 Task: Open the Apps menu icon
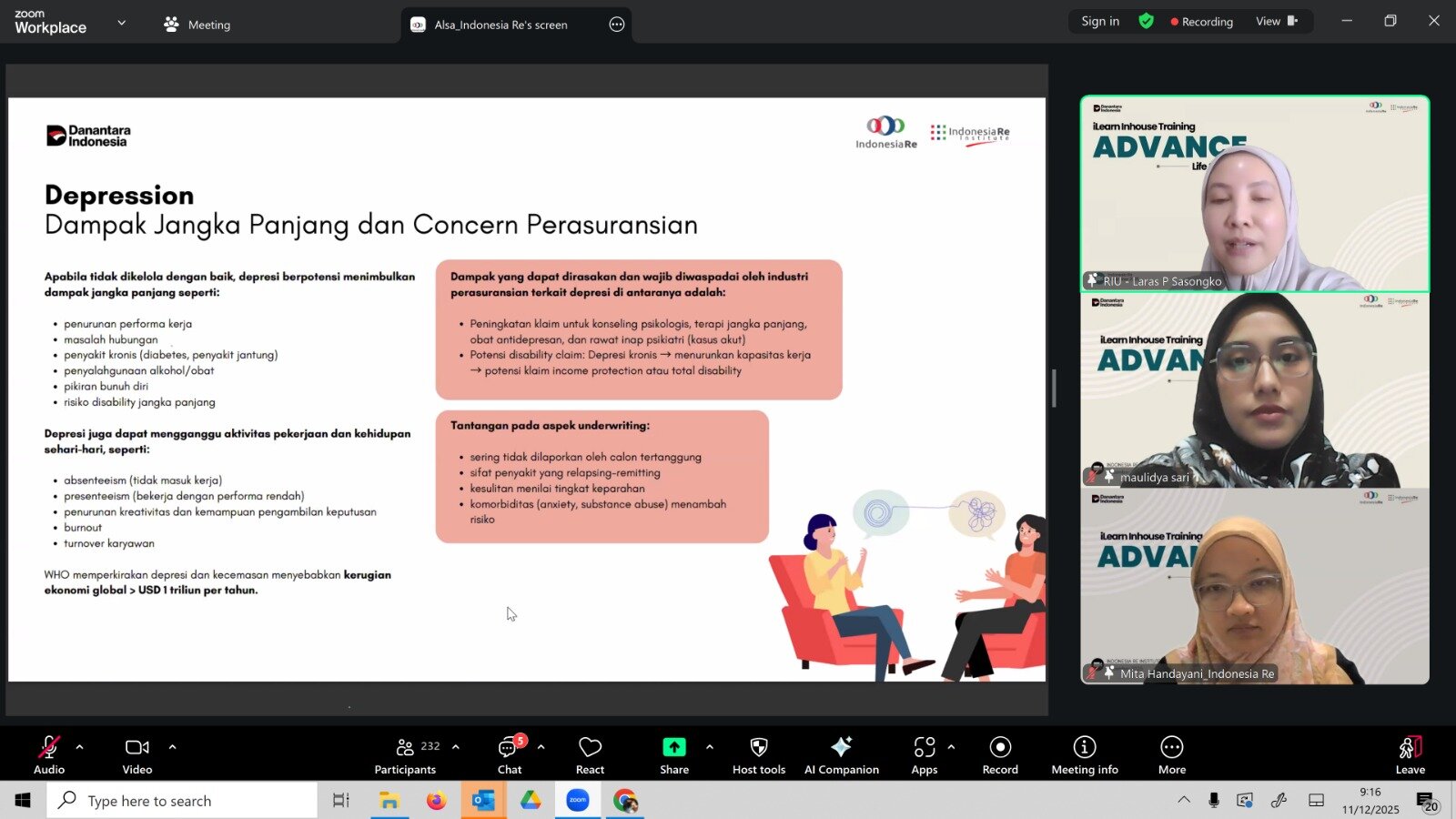(924, 755)
